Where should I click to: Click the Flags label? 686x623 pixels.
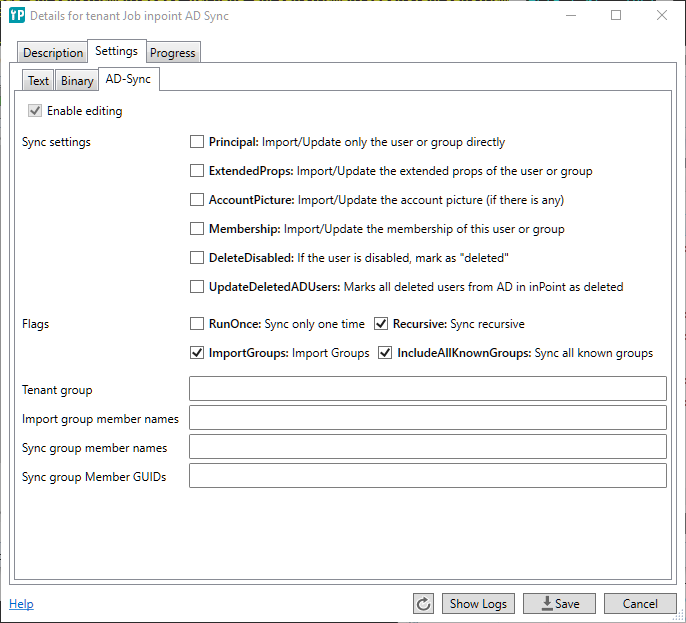coord(35,324)
